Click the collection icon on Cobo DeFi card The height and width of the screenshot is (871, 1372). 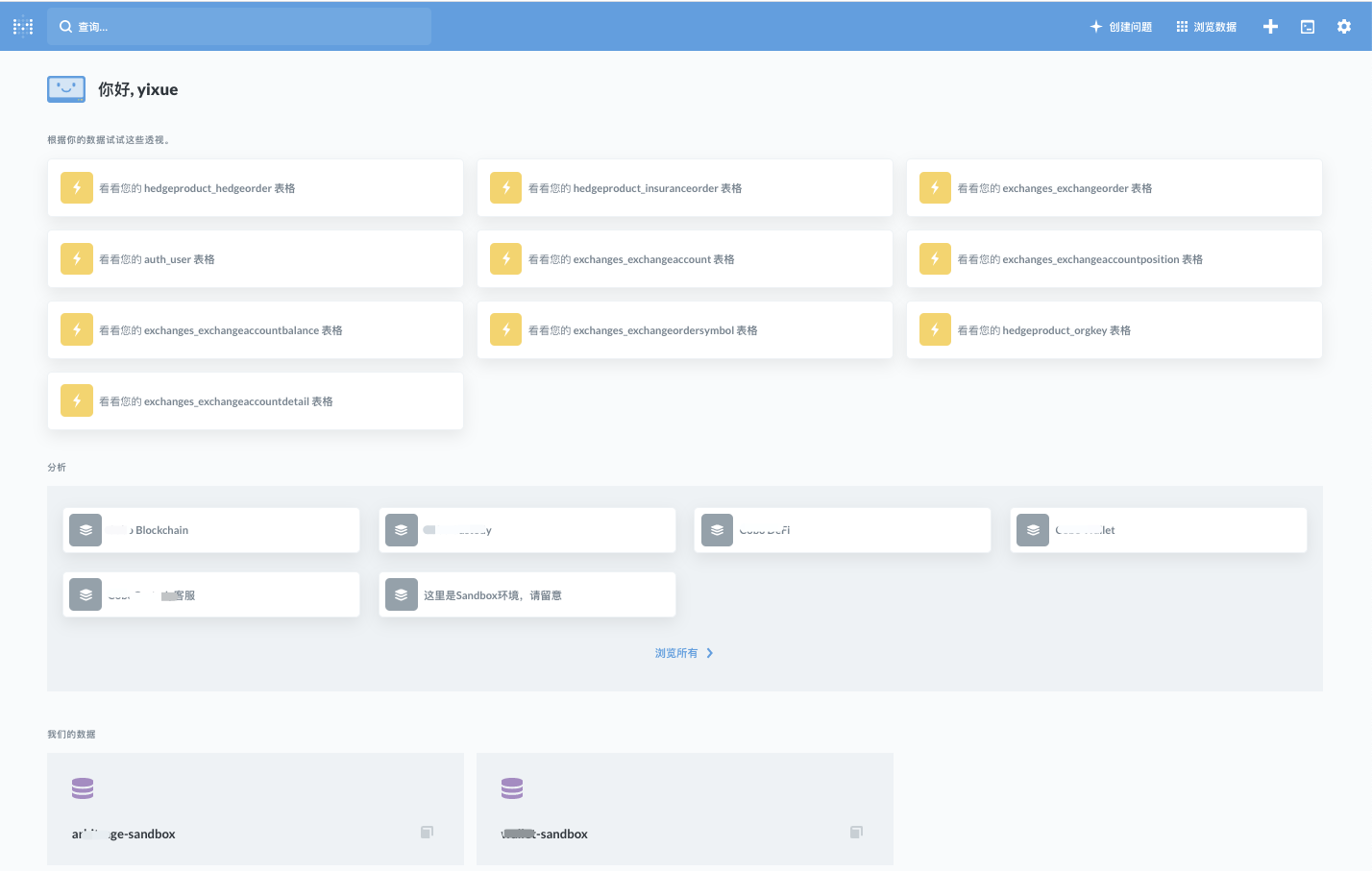[x=716, y=529]
